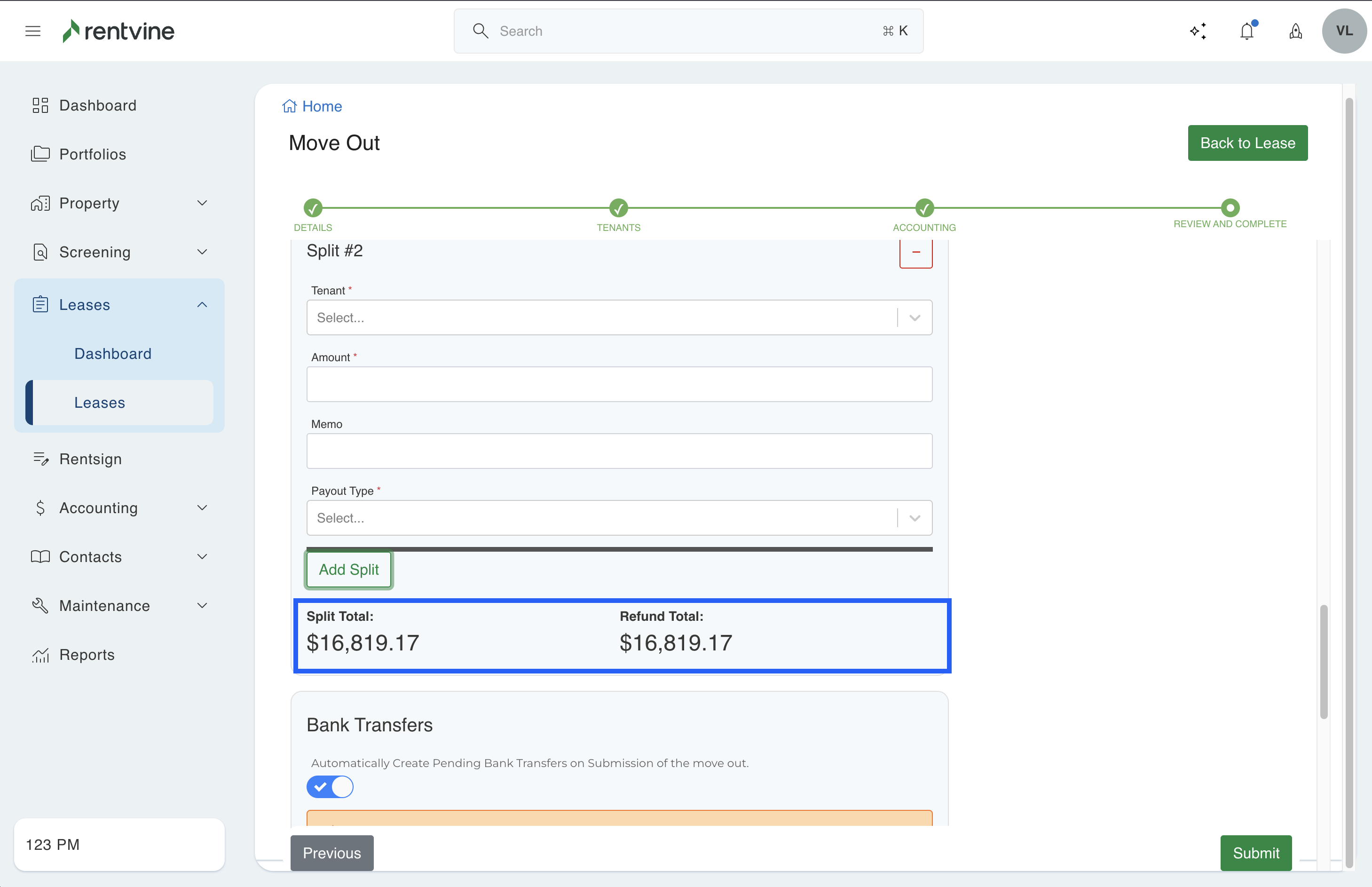The image size is (1372, 887).
Task: Open the hamburger menu icon
Action: [33, 31]
